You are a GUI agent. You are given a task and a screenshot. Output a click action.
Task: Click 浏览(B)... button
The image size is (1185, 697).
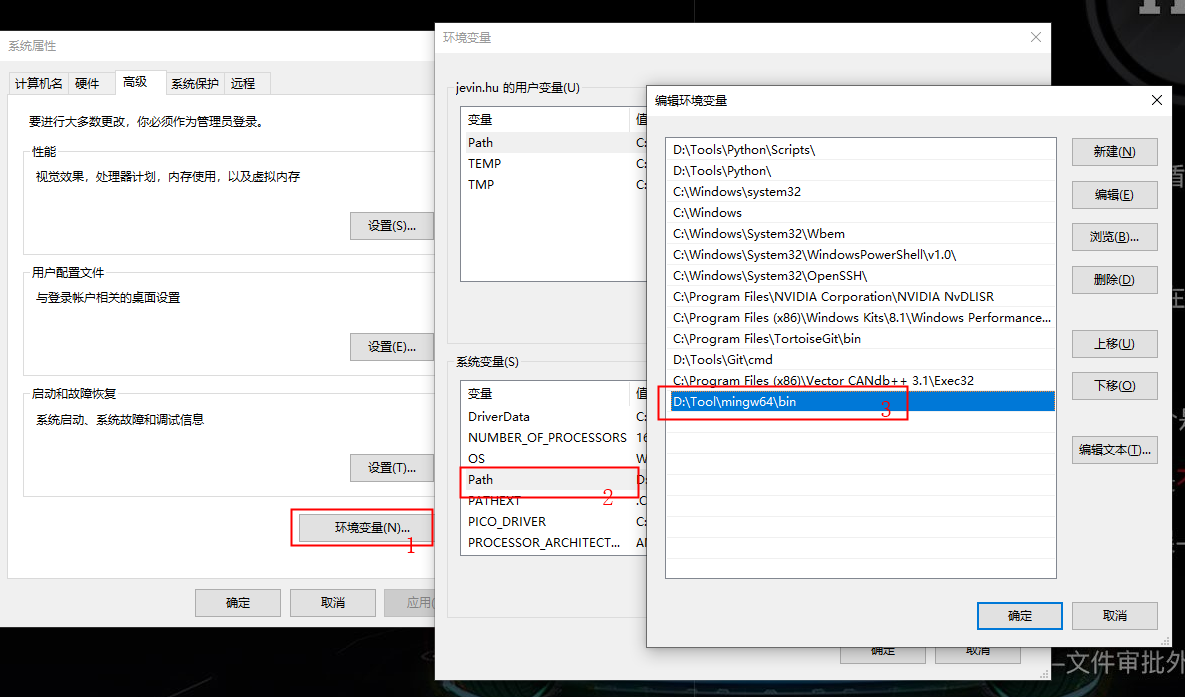point(1114,237)
